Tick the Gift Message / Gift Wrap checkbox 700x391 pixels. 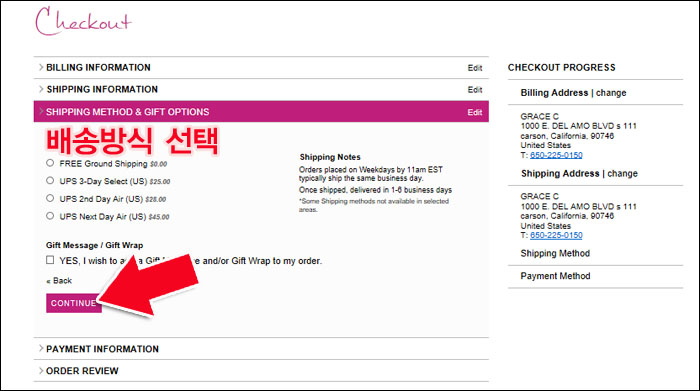click(x=50, y=260)
